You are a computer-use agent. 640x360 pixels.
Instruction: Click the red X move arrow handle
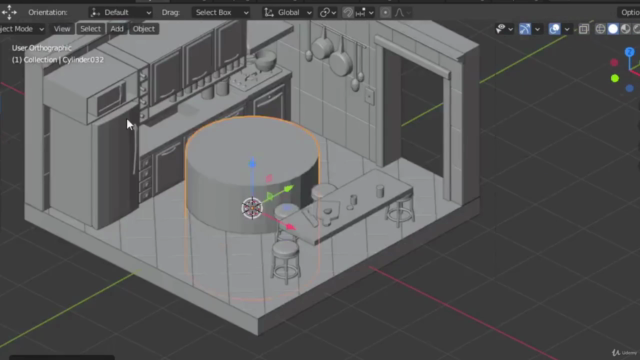click(291, 227)
